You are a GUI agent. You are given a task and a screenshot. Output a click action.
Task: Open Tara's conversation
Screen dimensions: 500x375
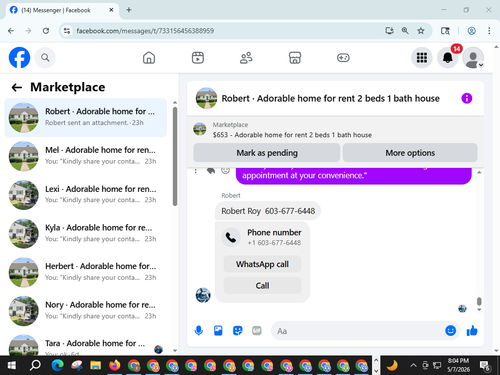point(86,345)
